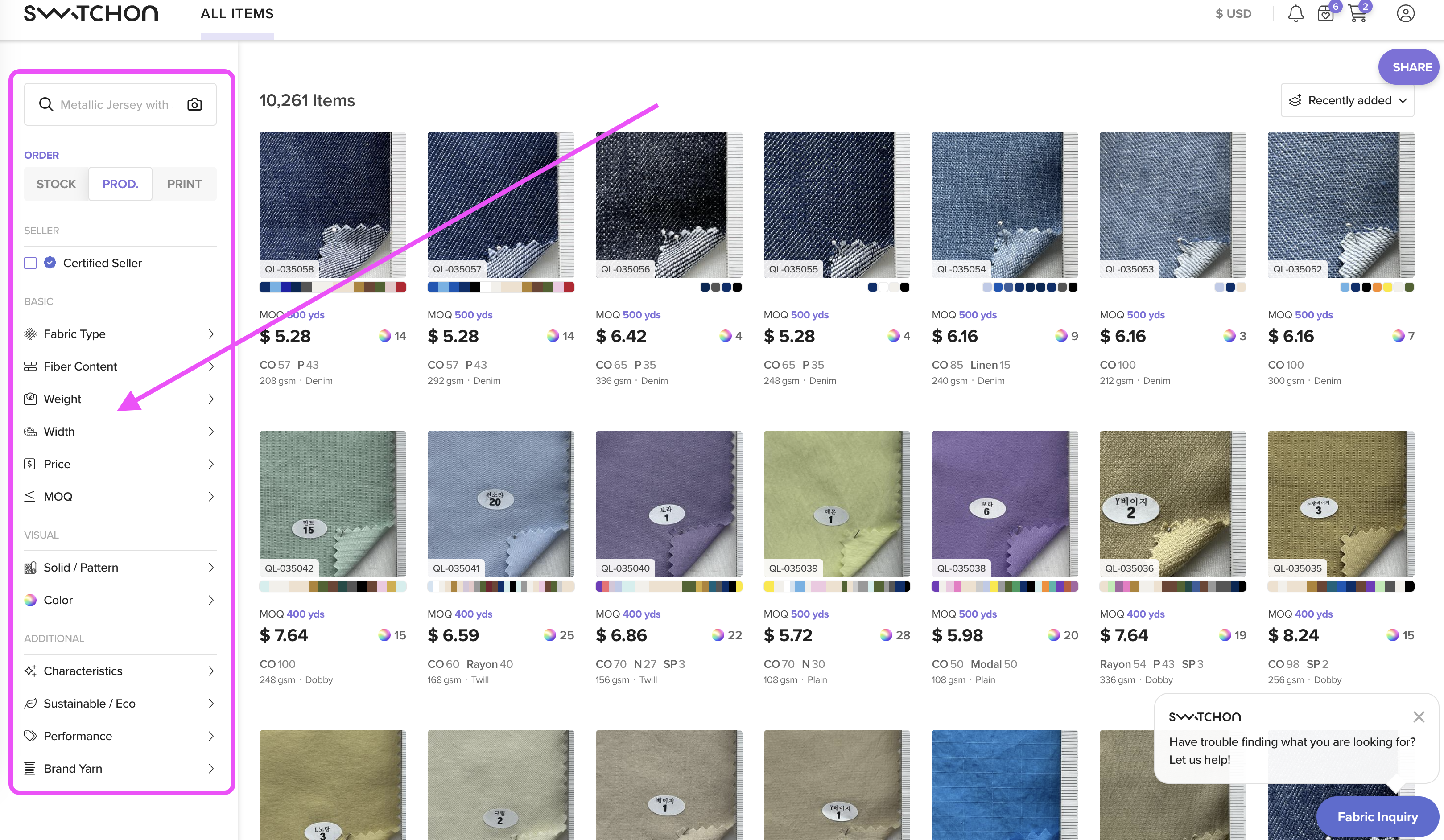Screen dimensions: 1444x840
Task: Click the Solid / Pattern filter icon
Action: 30,568
